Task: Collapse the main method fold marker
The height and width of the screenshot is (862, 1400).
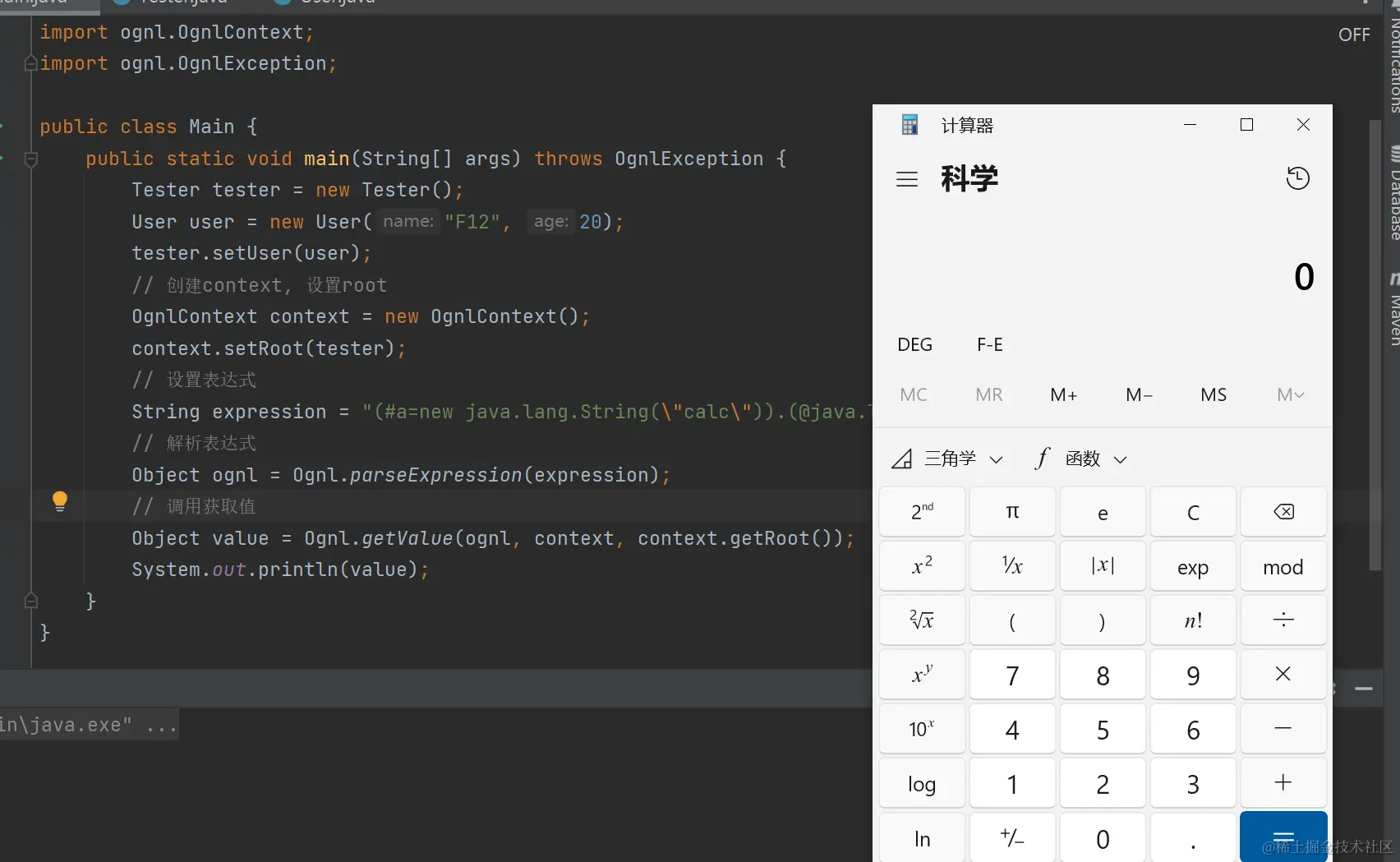Action: click(x=31, y=159)
